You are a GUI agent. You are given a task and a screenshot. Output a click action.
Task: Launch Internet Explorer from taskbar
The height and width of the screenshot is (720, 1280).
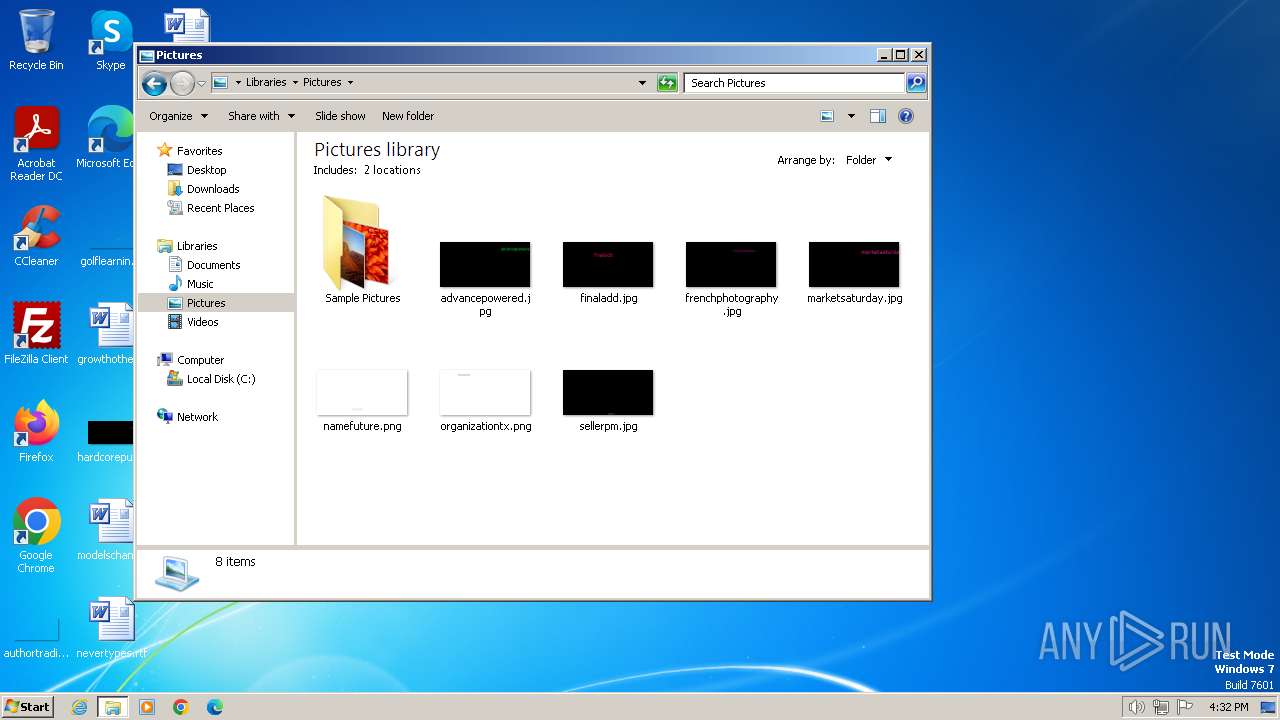80,707
